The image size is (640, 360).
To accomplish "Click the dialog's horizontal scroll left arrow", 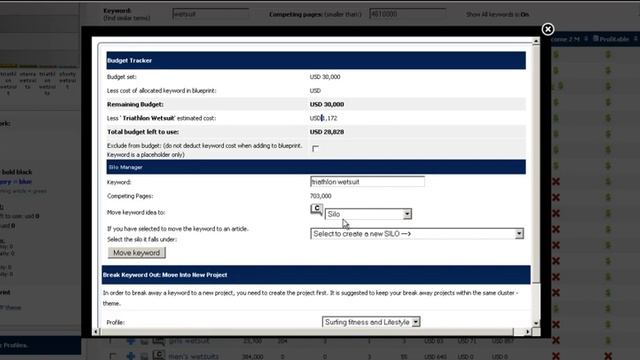I will pyautogui.click(x=96, y=332).
